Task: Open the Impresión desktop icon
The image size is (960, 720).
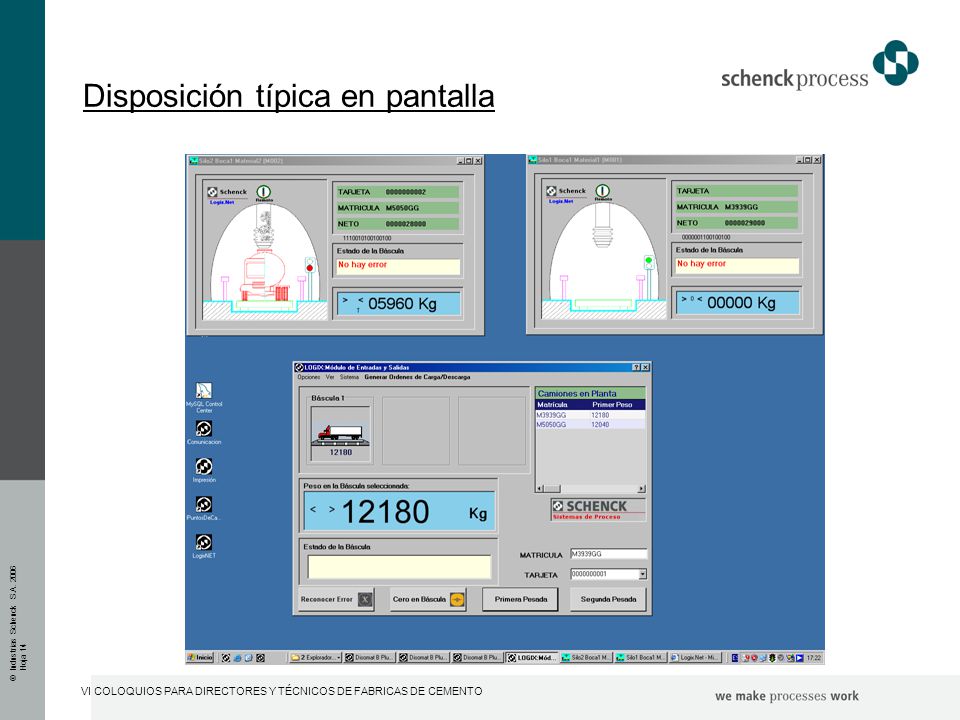Action: tap(204, 470)
